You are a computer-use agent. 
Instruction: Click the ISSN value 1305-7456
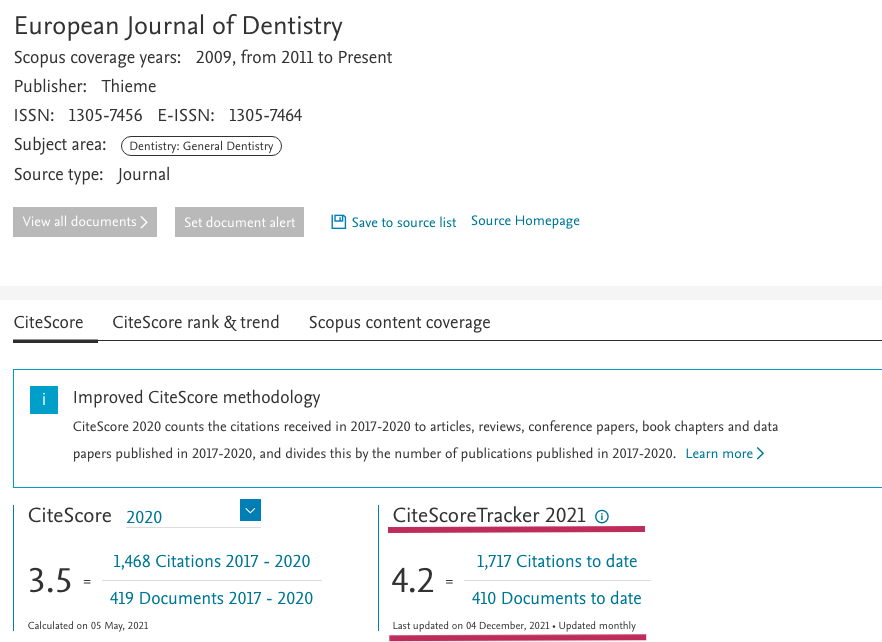click(105, 115)
